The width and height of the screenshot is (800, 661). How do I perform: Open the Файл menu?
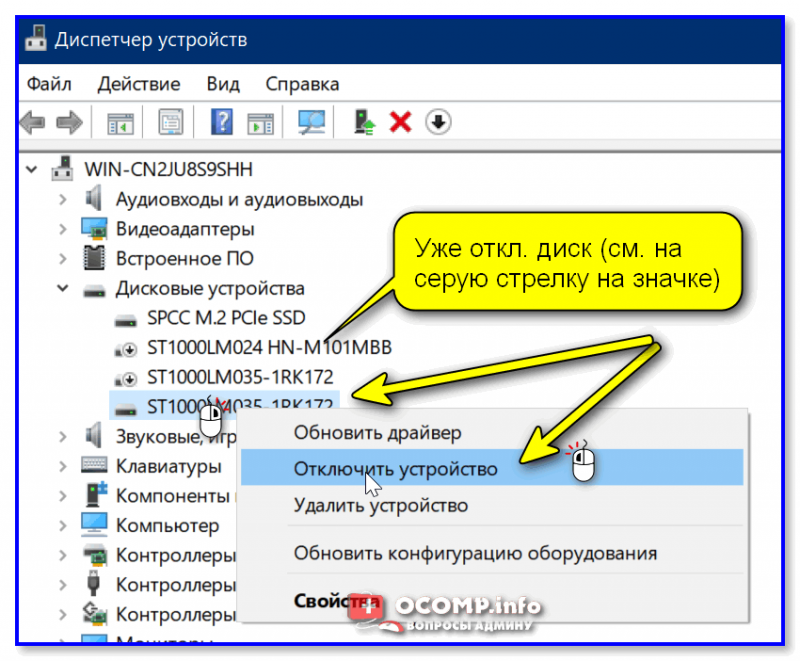click(49, 84)
